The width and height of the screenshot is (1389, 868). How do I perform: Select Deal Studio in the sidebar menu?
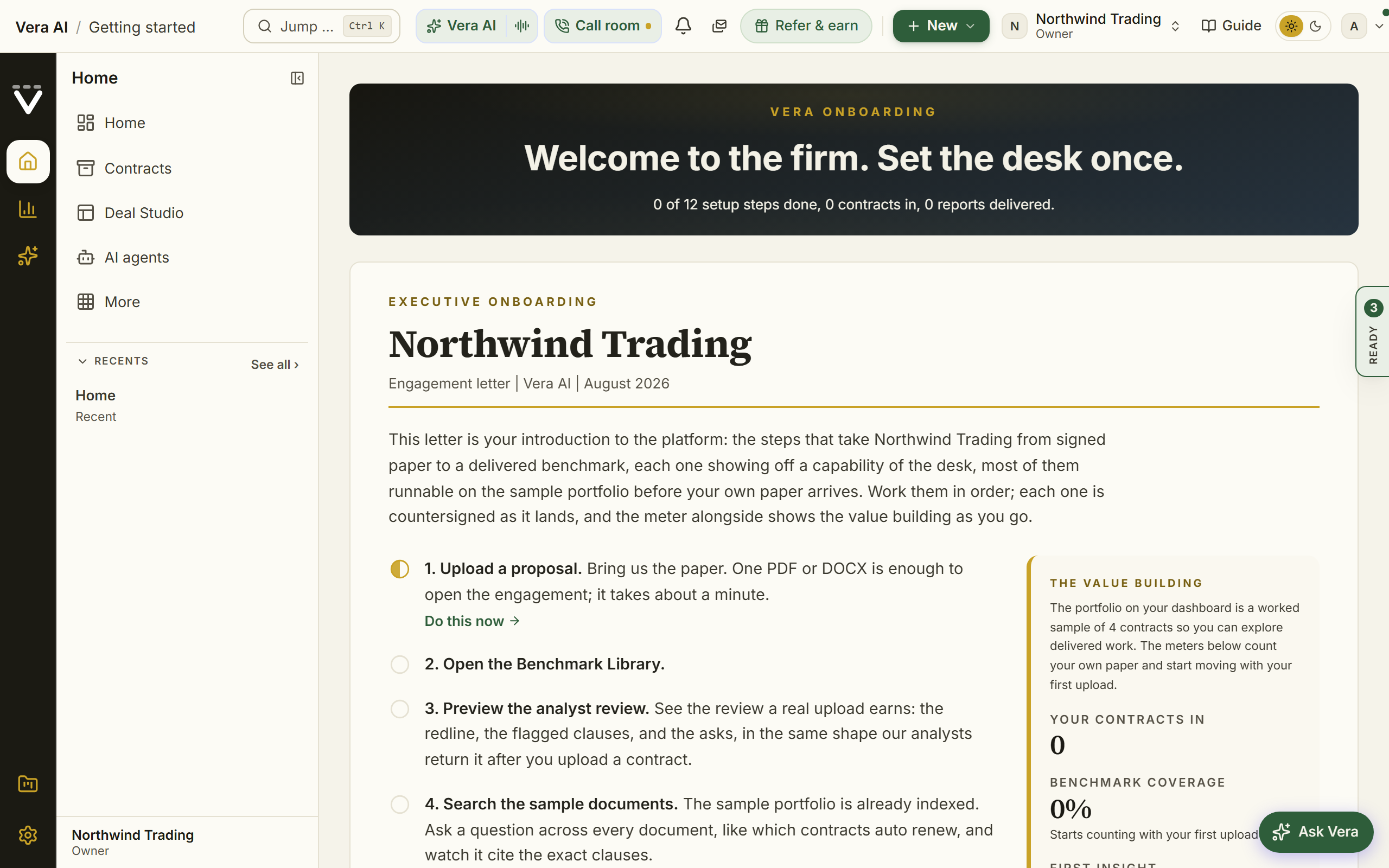pyautogui.click(x=187, y=213)
